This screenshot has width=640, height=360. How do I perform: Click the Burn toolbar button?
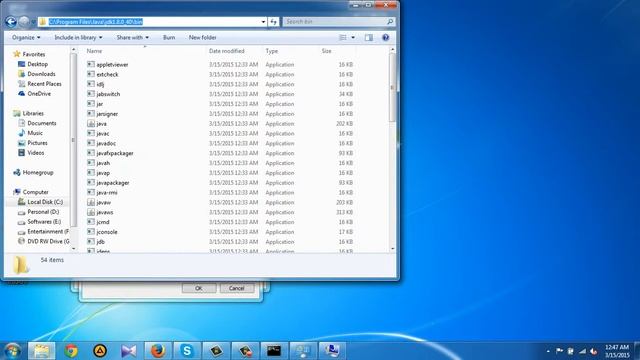pyautogui.click(x=169, y=38)
